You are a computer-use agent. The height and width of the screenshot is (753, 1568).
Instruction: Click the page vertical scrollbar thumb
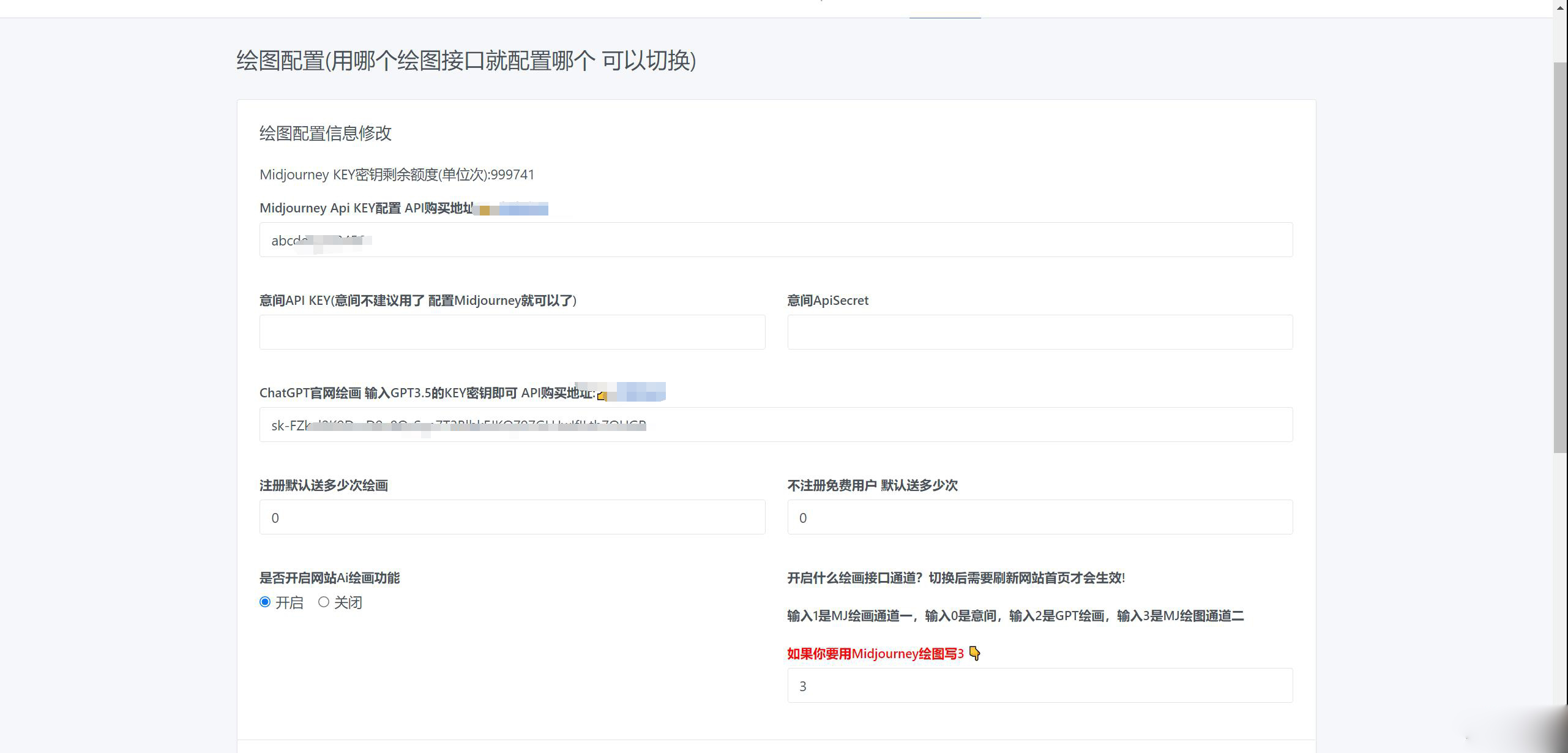(x=1561, y=257)
